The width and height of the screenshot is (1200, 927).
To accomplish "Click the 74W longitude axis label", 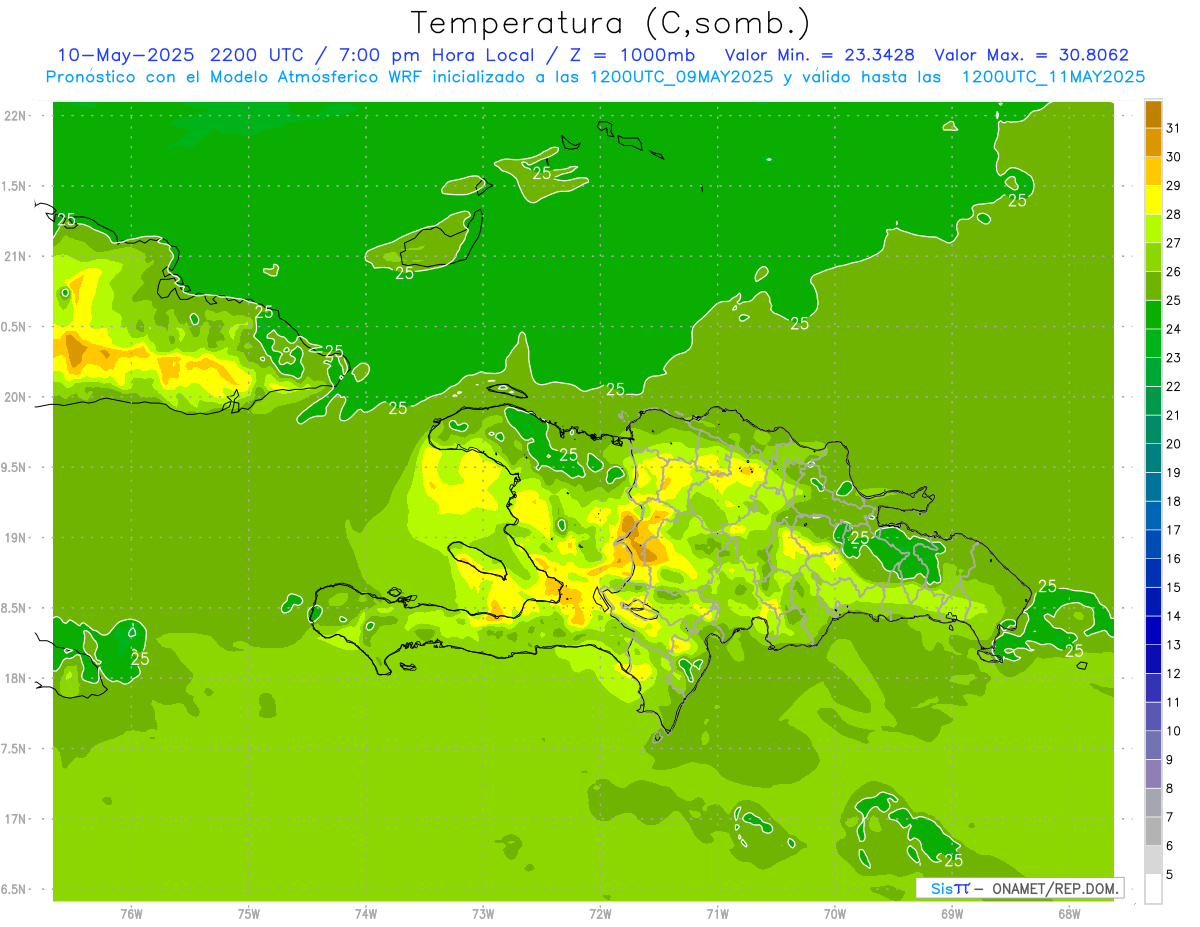I will (x=366, y=914).
